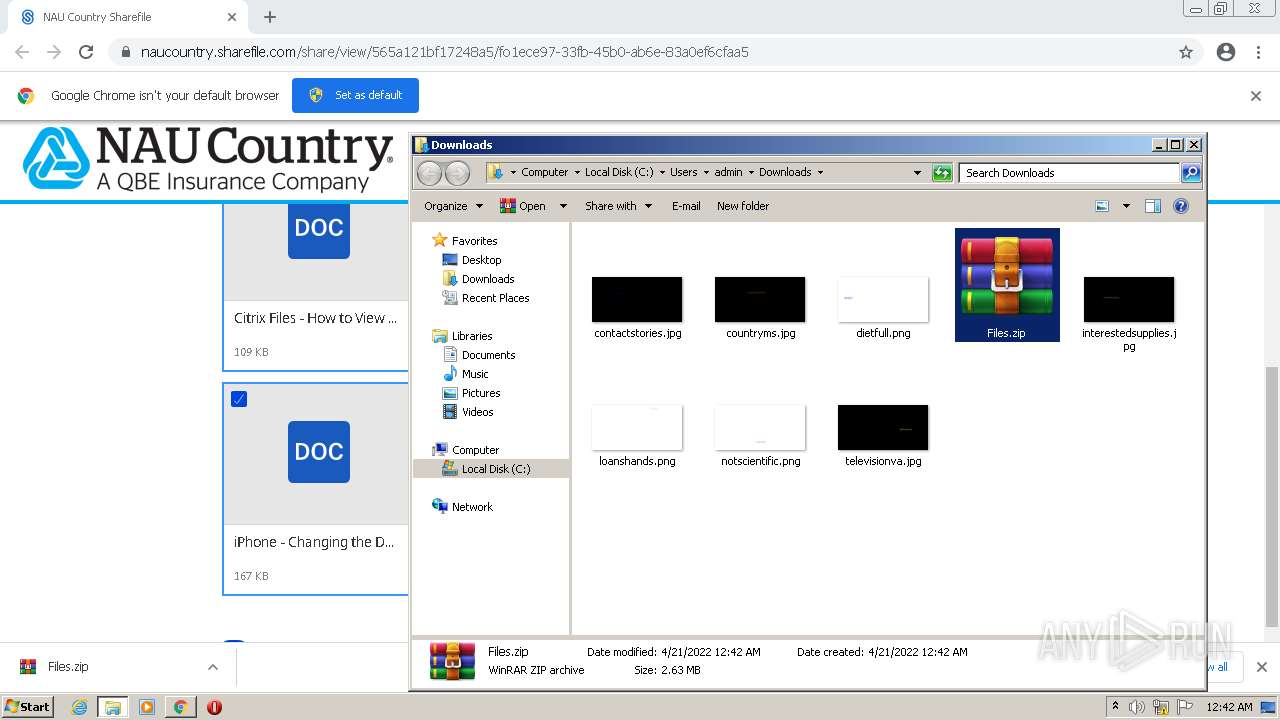Change view using the views icon
The height and width of the screenshot is (720, 1280).
pos(1102,206)
